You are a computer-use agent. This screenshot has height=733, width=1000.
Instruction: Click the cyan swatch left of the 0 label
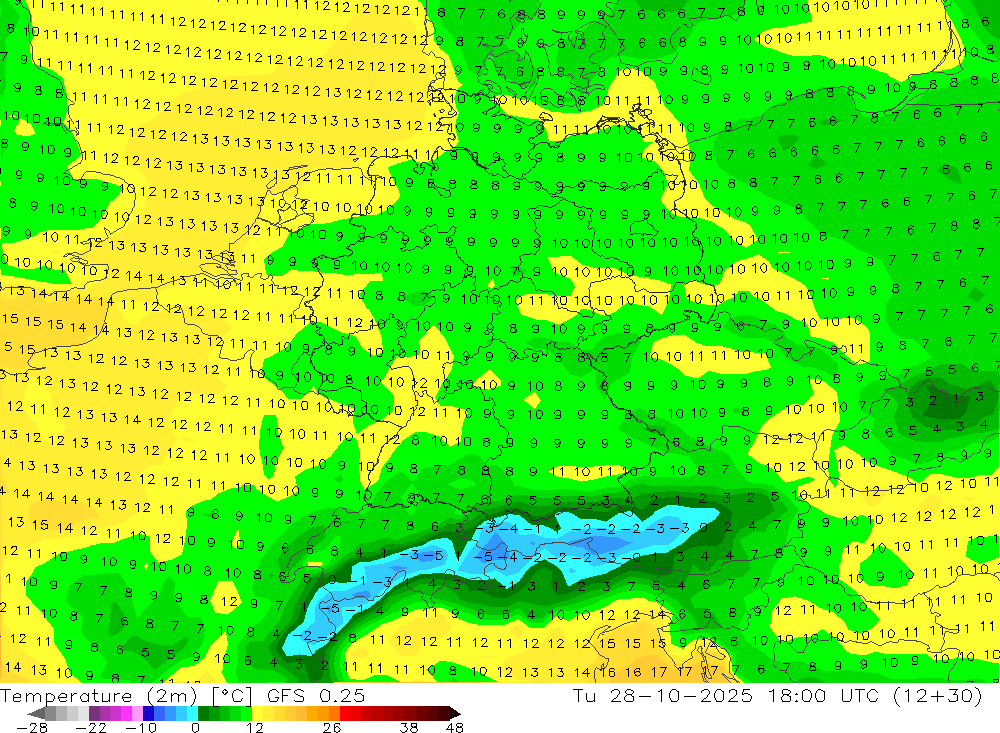(192, 713)
